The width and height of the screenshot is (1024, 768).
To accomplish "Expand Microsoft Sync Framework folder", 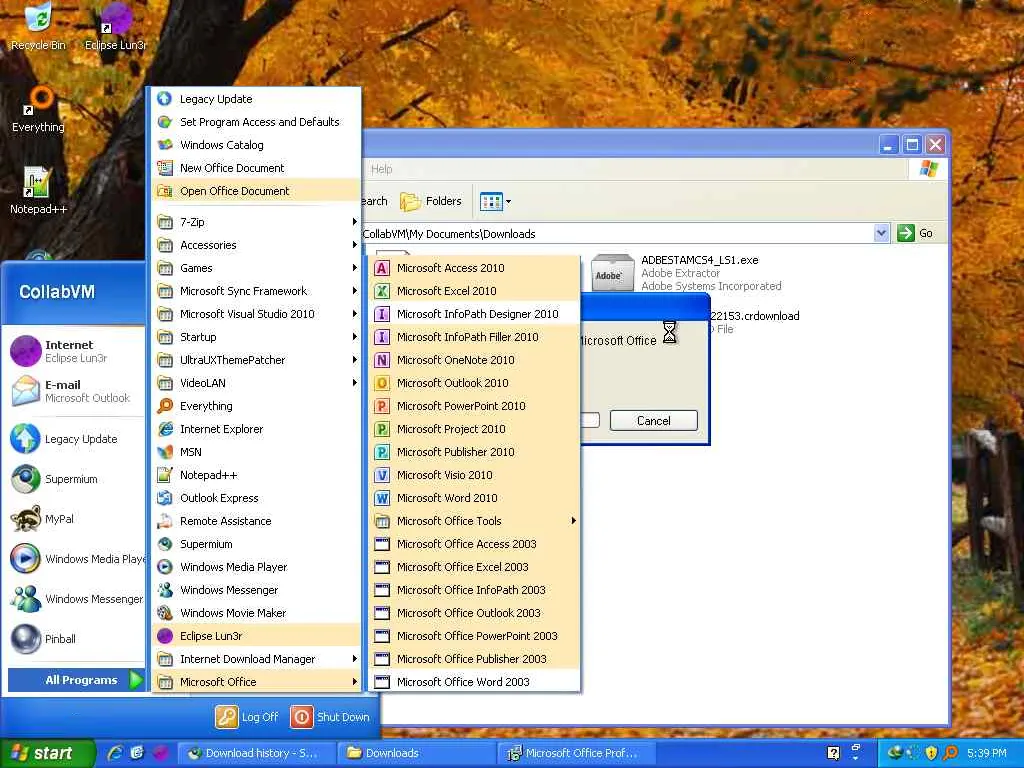I will click(x=257, y=291).
